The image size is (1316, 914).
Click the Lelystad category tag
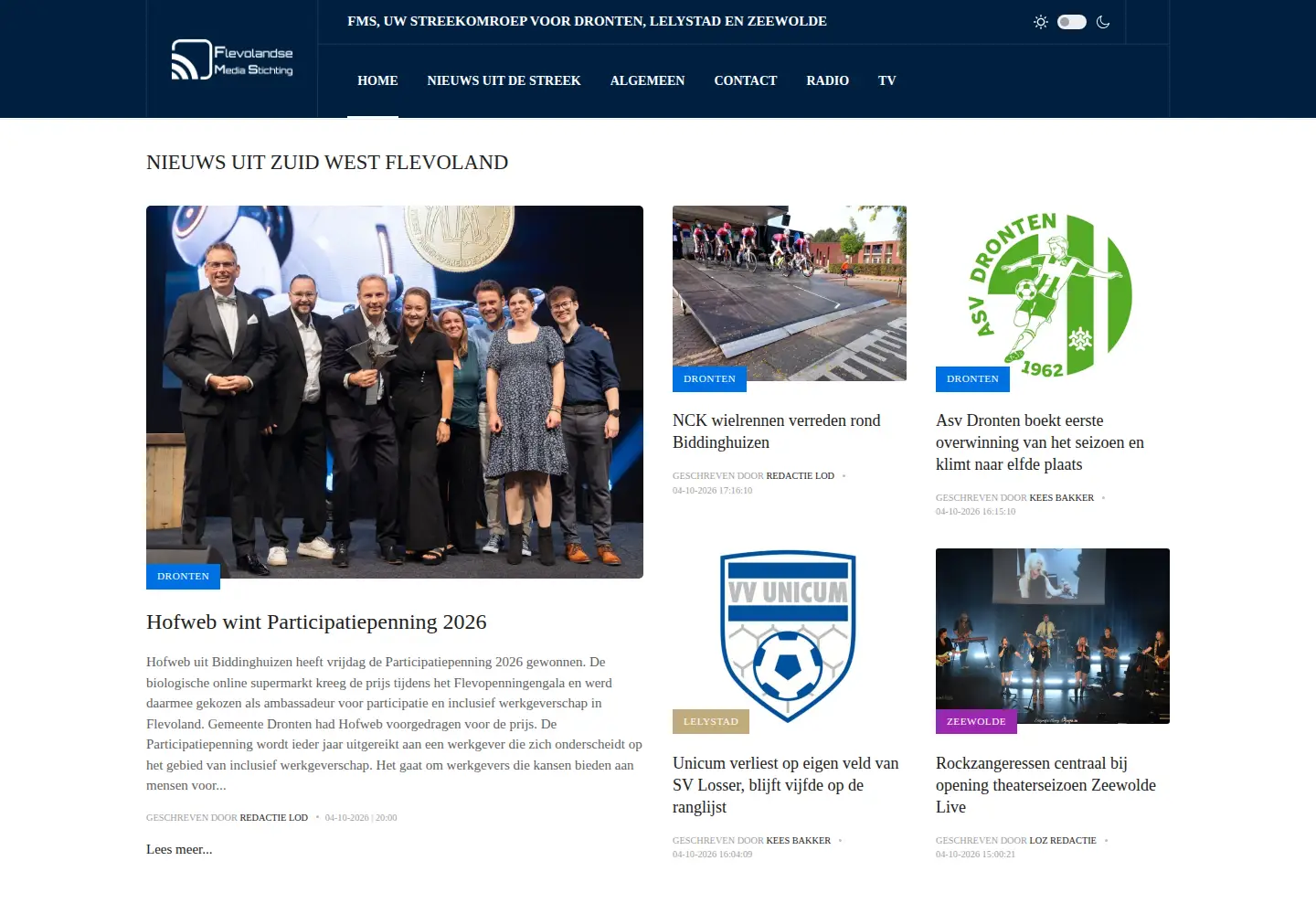pos(710,721)
